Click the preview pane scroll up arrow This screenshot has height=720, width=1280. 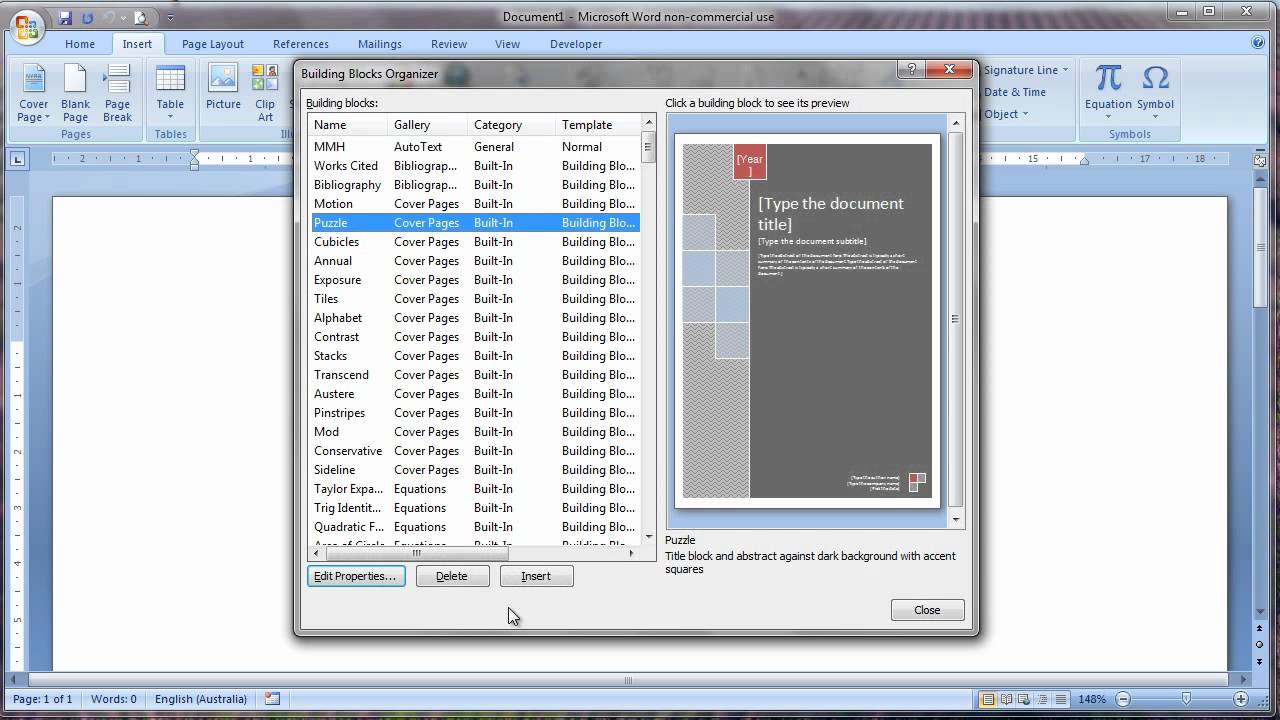click(x=956, y=123)
